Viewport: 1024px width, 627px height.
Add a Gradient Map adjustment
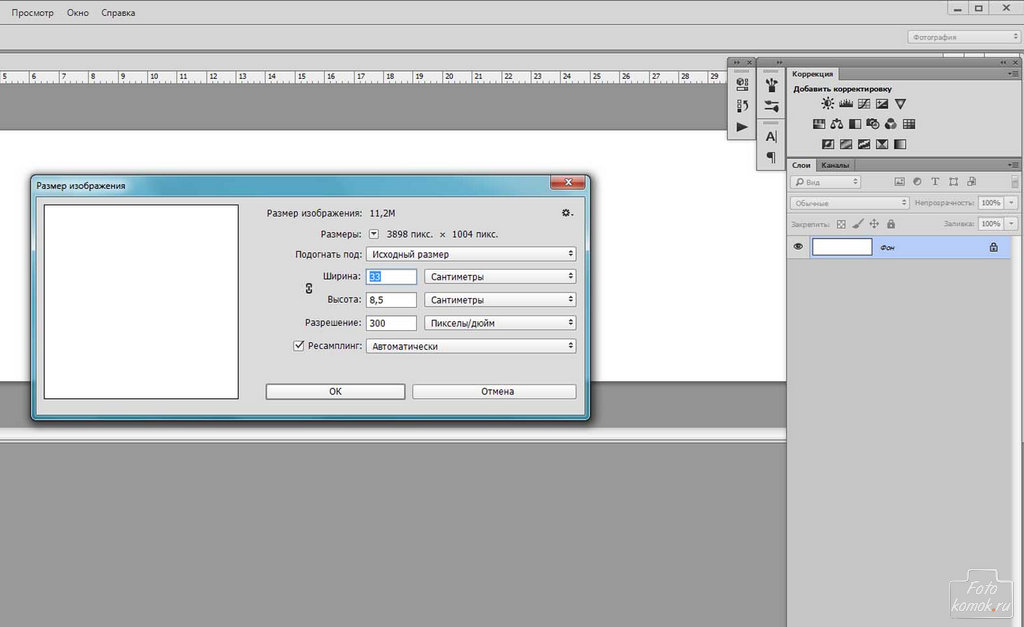(900, 144)
